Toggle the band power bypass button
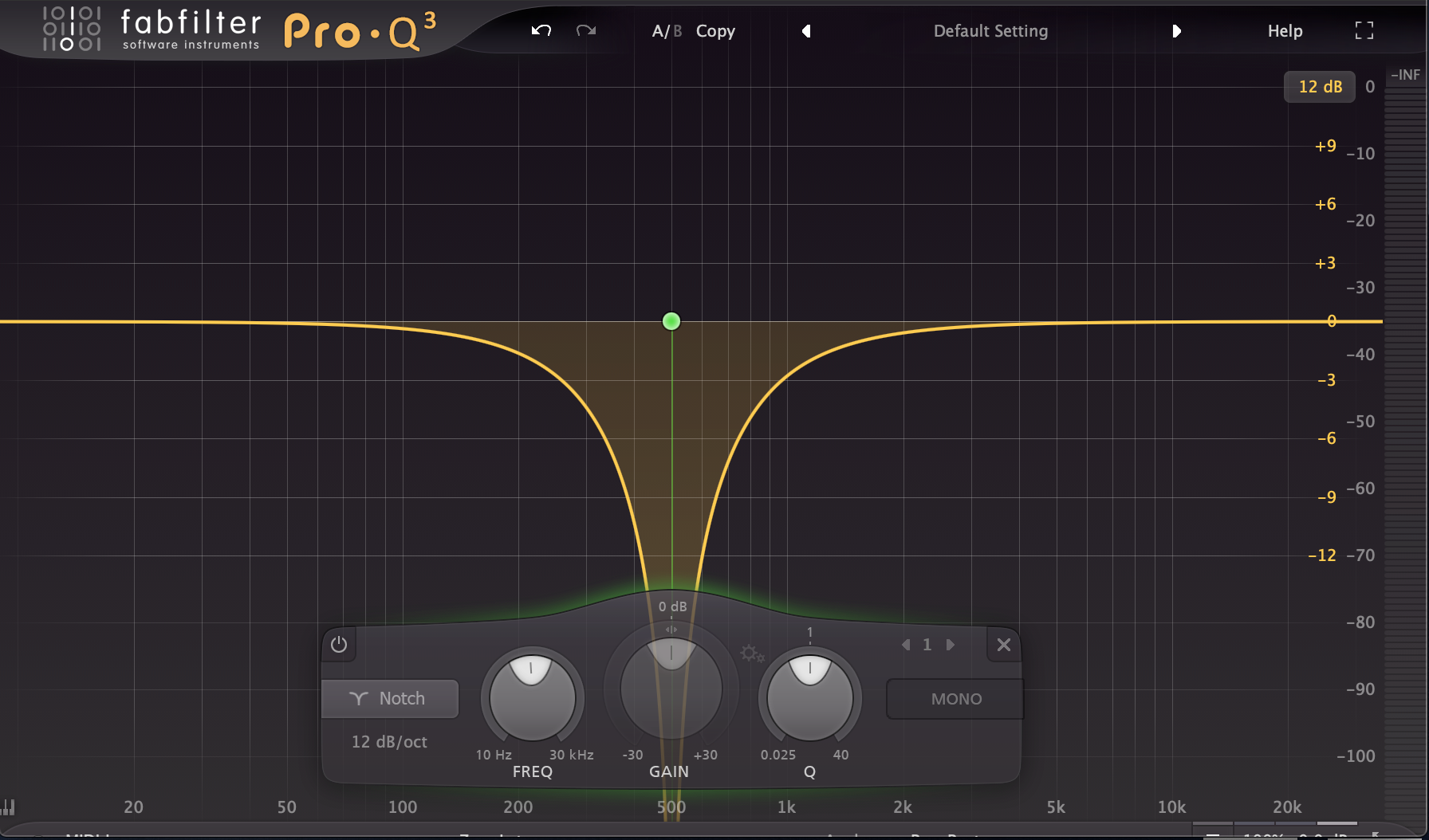Viewport: 1429px width, 840px height. point(339,644)
